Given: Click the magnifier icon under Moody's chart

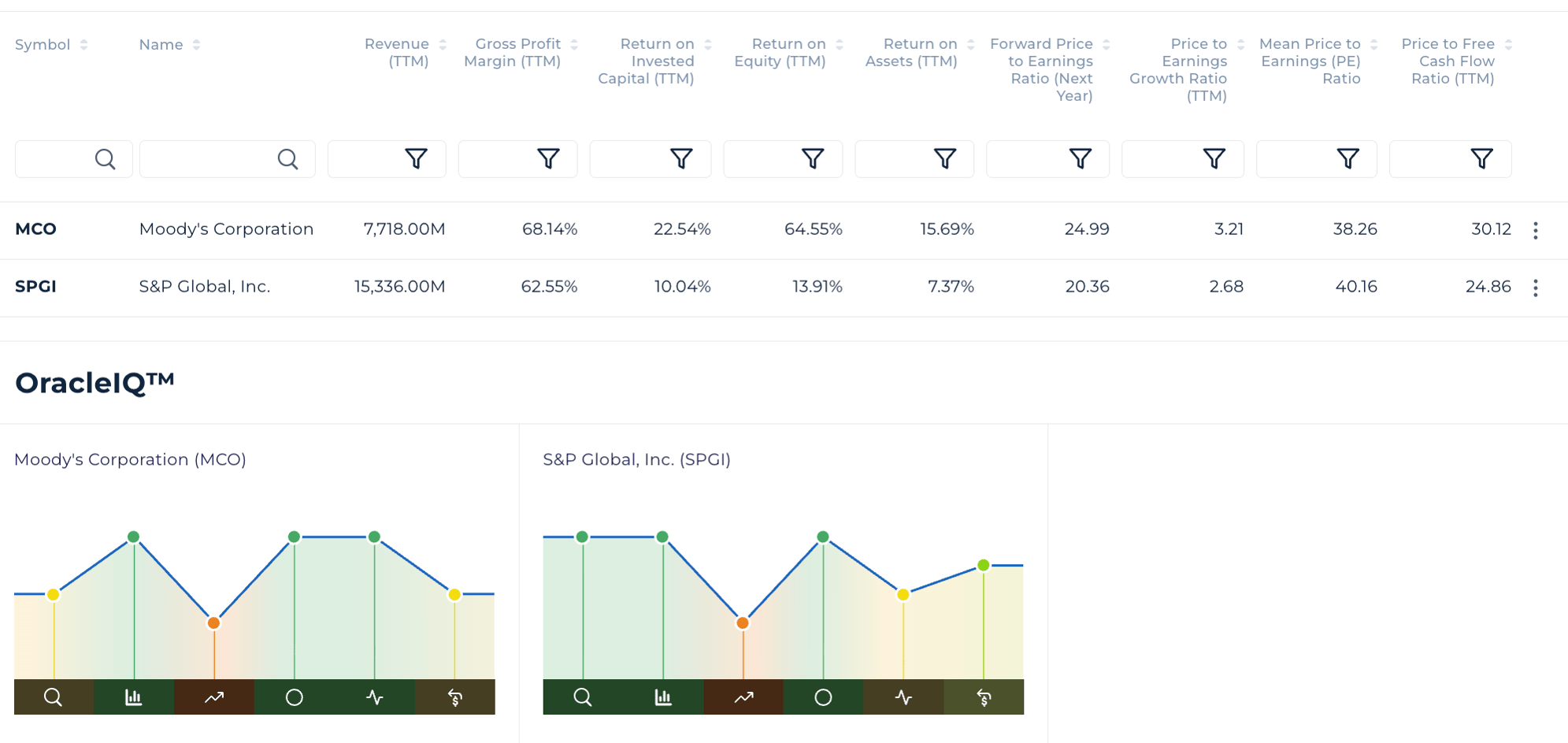Looking at the screenshot, I should click(54, 697).
